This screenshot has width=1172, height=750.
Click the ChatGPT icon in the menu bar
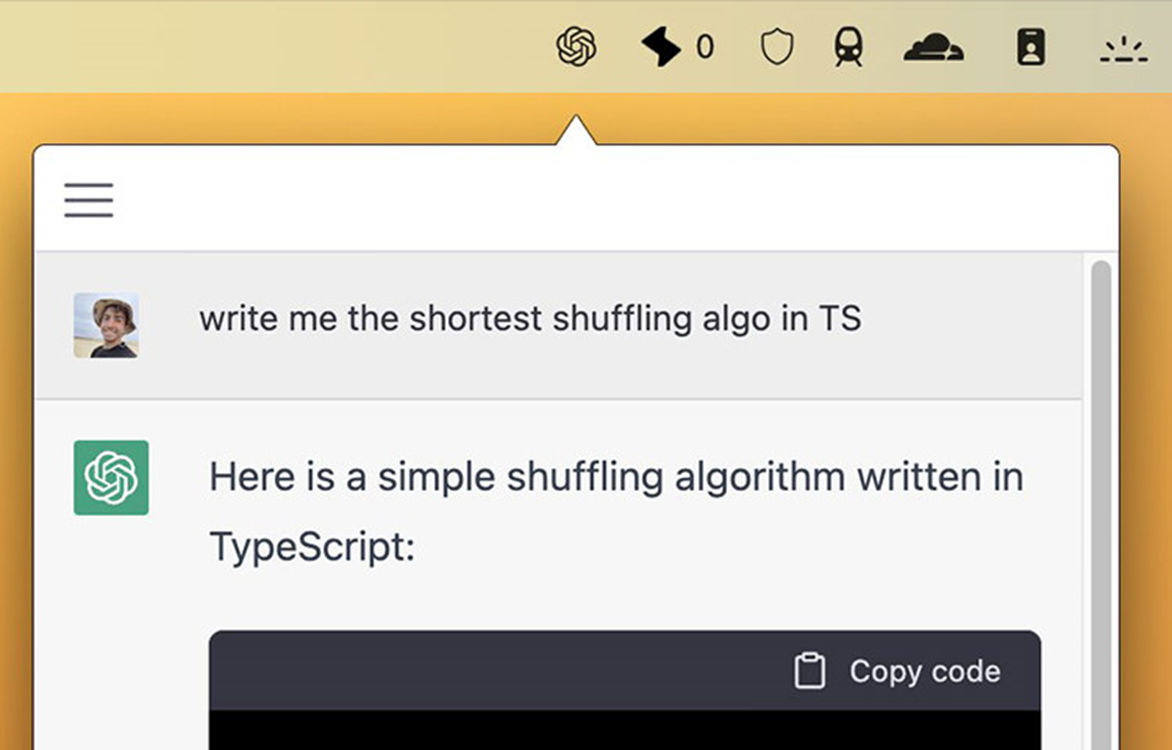click(576, 47)
